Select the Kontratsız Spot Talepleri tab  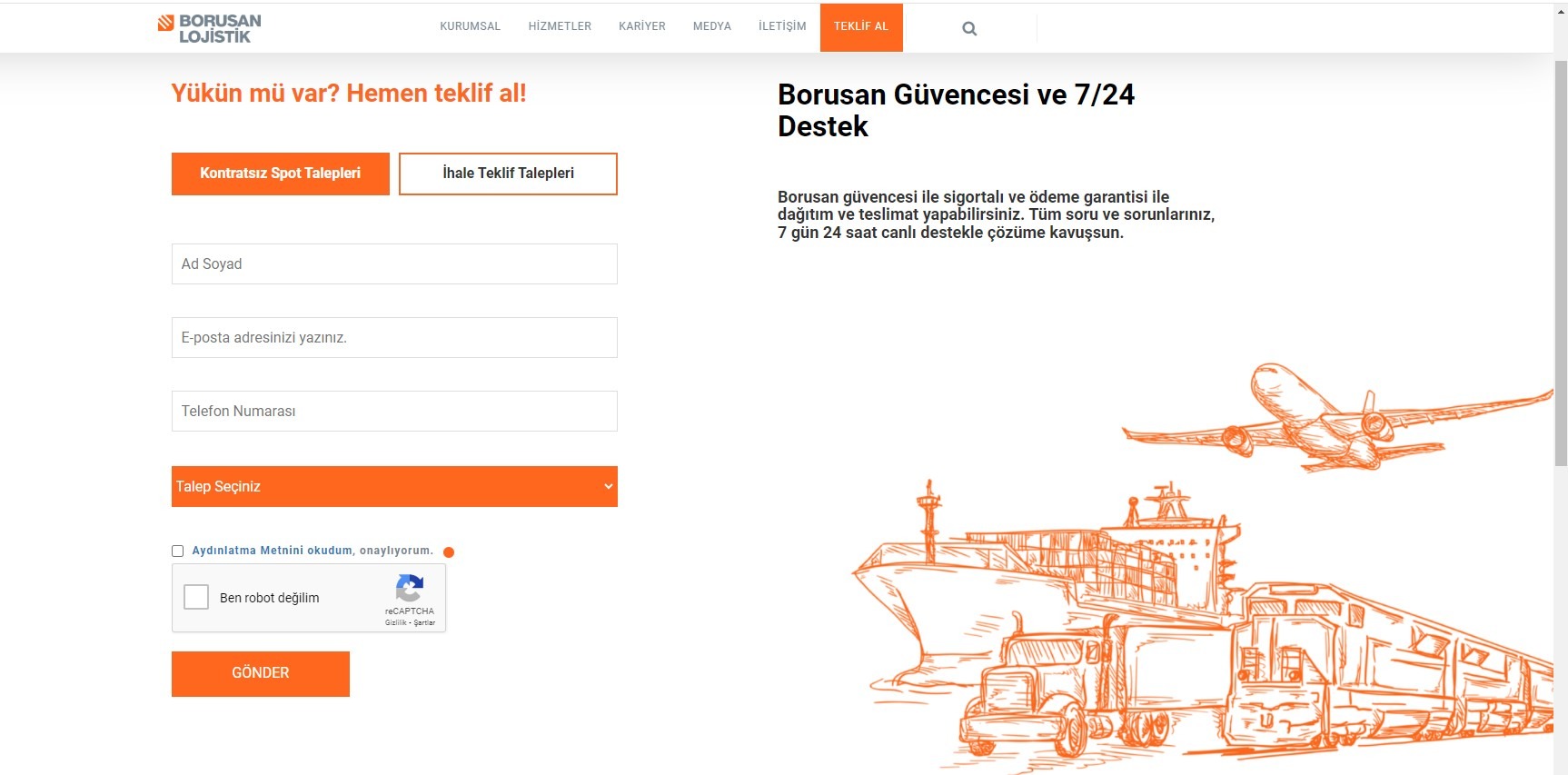pyautogui.click(x=281, y=174)
